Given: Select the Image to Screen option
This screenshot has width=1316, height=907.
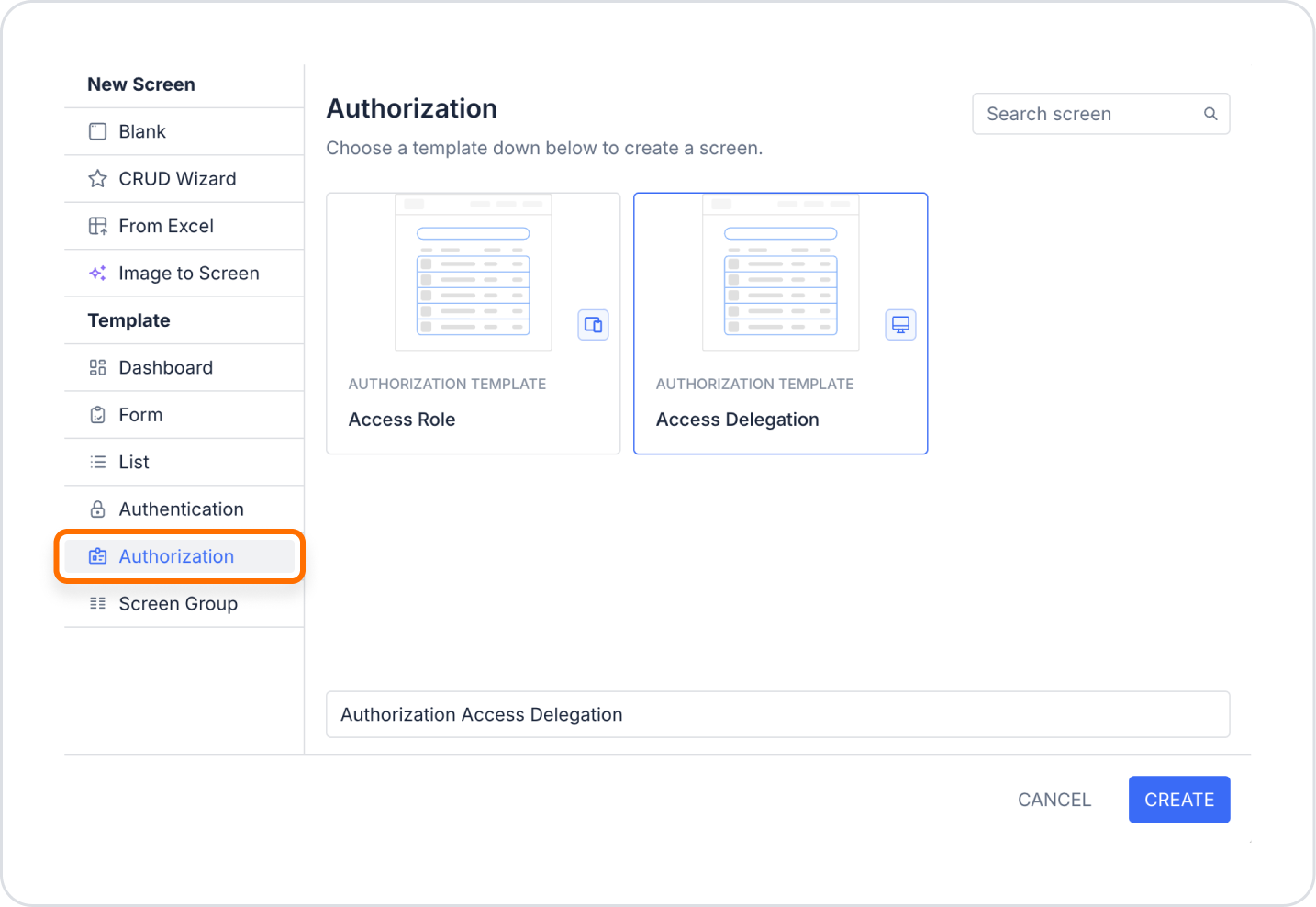Looking at the screenshot, I should tap(184, 274).
